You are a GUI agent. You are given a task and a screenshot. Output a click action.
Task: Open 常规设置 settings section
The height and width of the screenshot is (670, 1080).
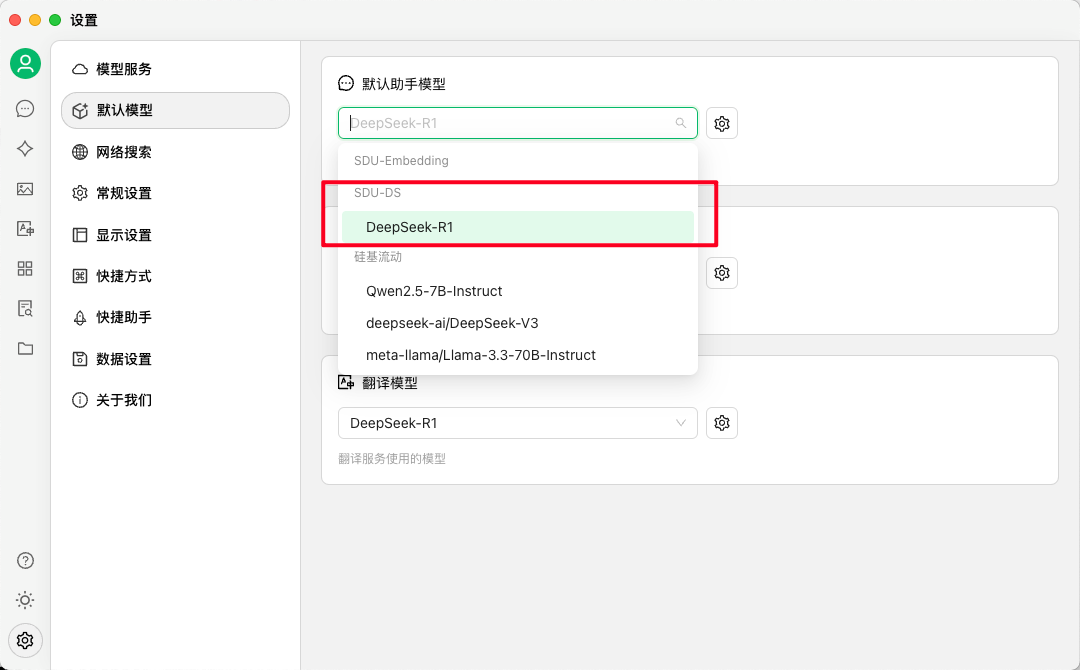coord(176,193)
